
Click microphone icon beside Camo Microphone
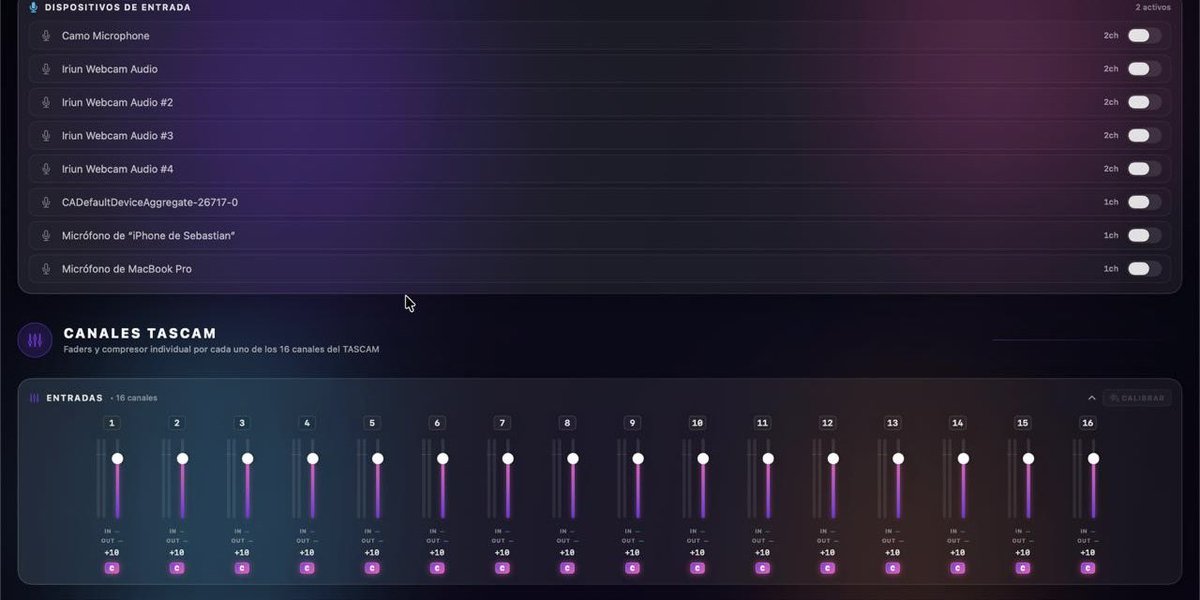[x=46, y=36]
